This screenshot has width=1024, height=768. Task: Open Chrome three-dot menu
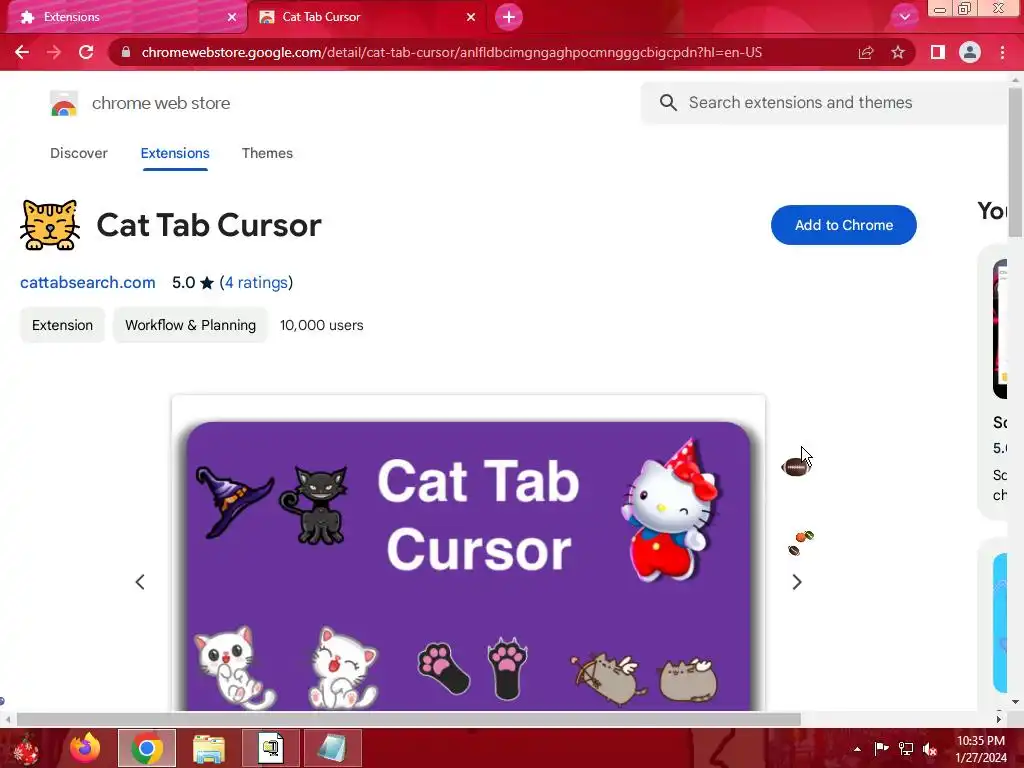click(x=1002, y=52)
